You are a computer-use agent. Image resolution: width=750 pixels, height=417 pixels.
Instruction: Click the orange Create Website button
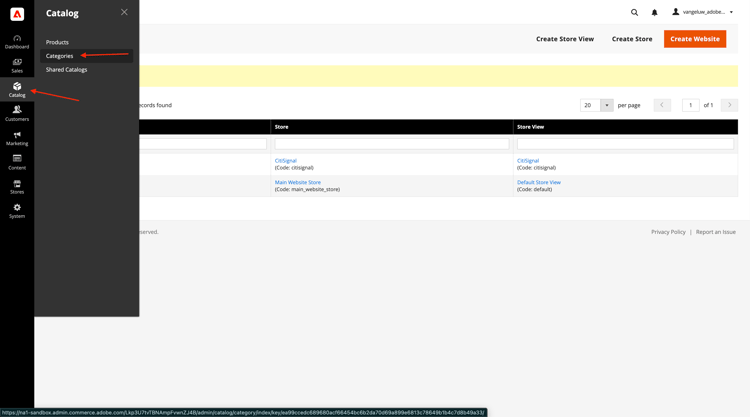(x=695, y=39)
